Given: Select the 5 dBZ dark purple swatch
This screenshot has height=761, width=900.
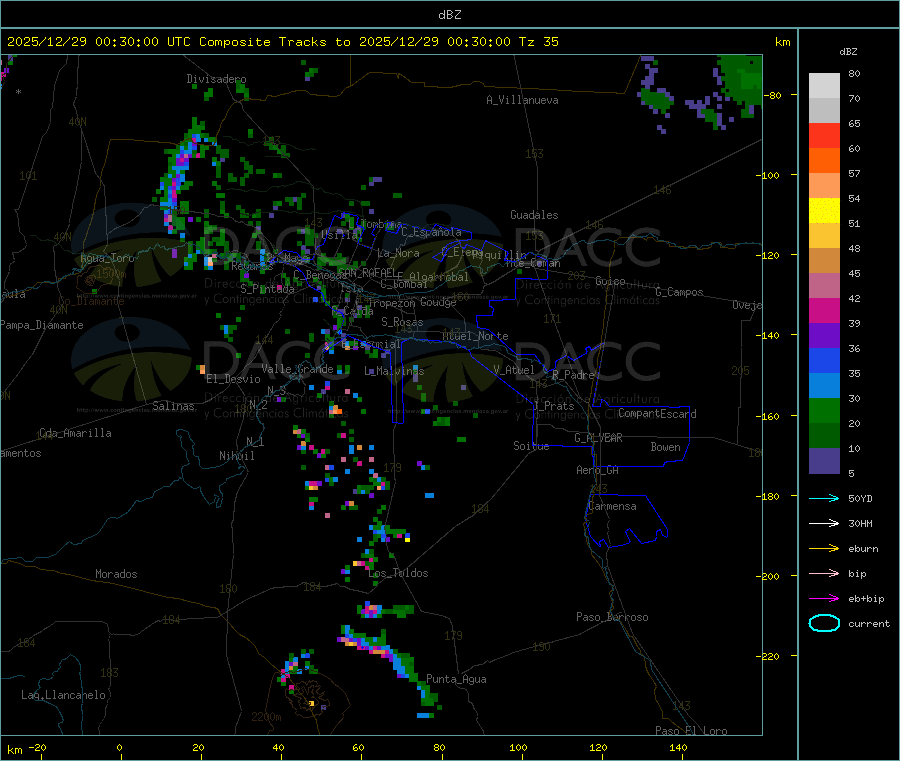Looking at the screenshot, I should 824,461.
